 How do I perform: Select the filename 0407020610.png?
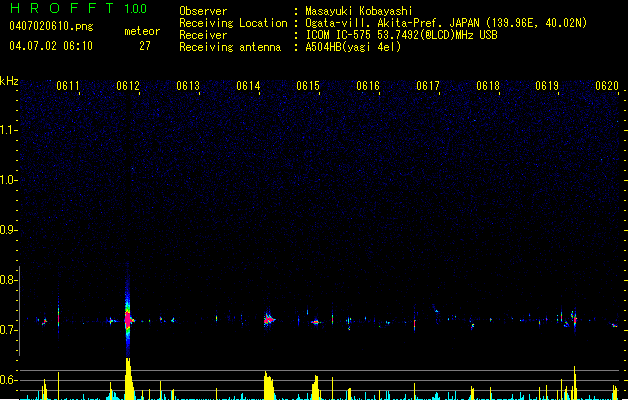[x=51, y=26]
